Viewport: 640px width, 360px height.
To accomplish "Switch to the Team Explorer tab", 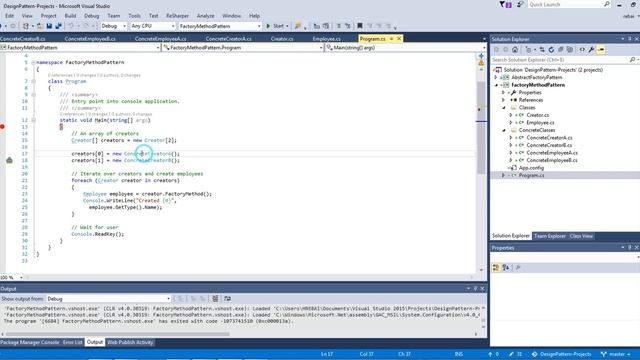I will [x=550, y=236].
